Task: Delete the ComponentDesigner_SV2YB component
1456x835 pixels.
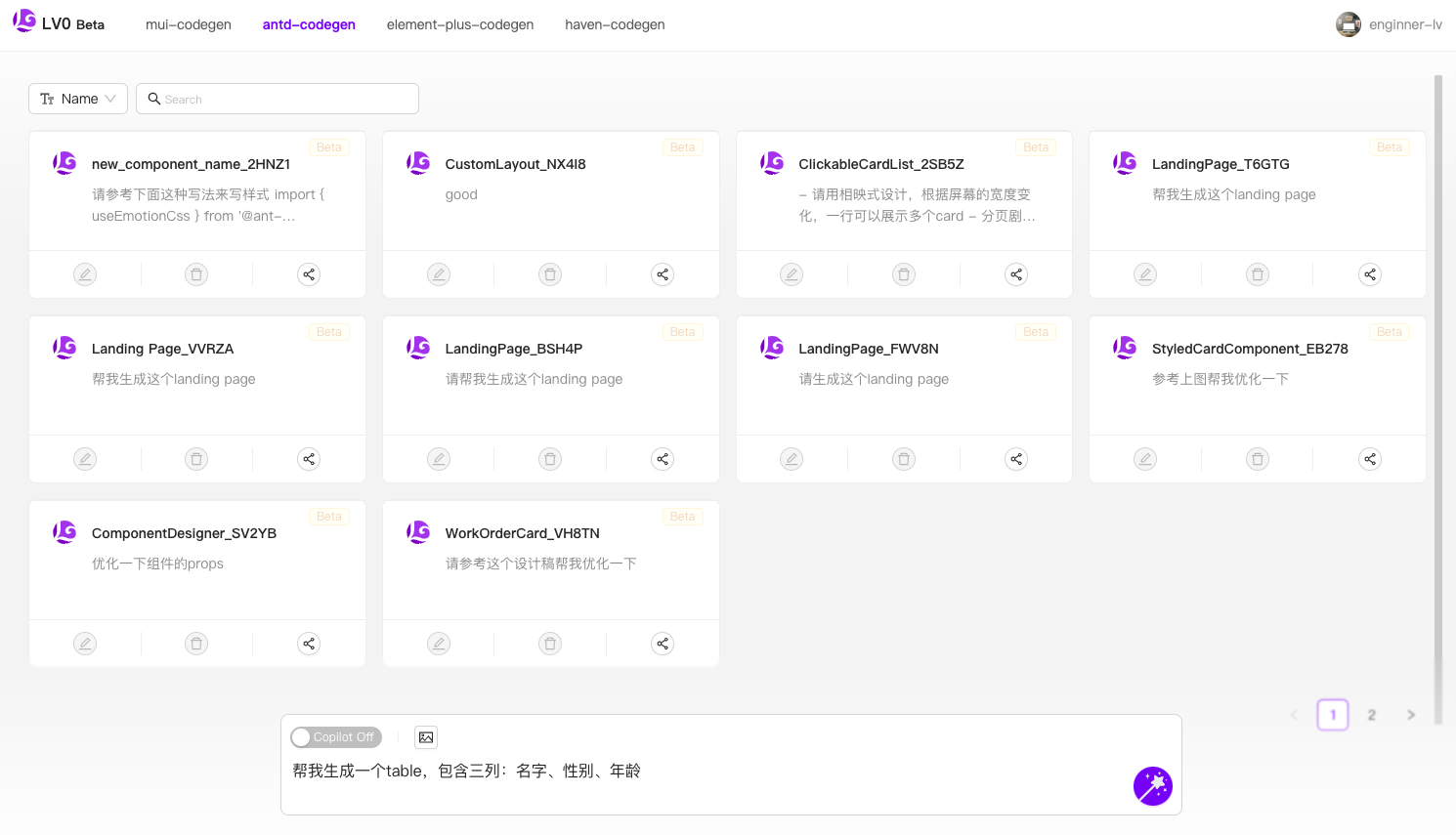Action: pyautogui.click(x=195, y=644)
